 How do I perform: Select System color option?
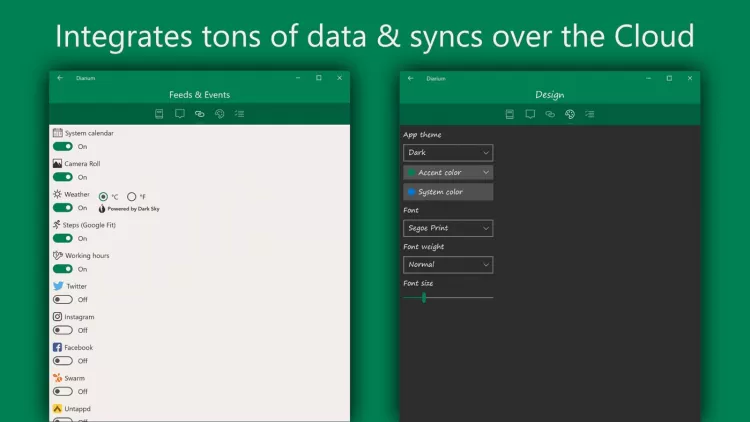[448, 192]
